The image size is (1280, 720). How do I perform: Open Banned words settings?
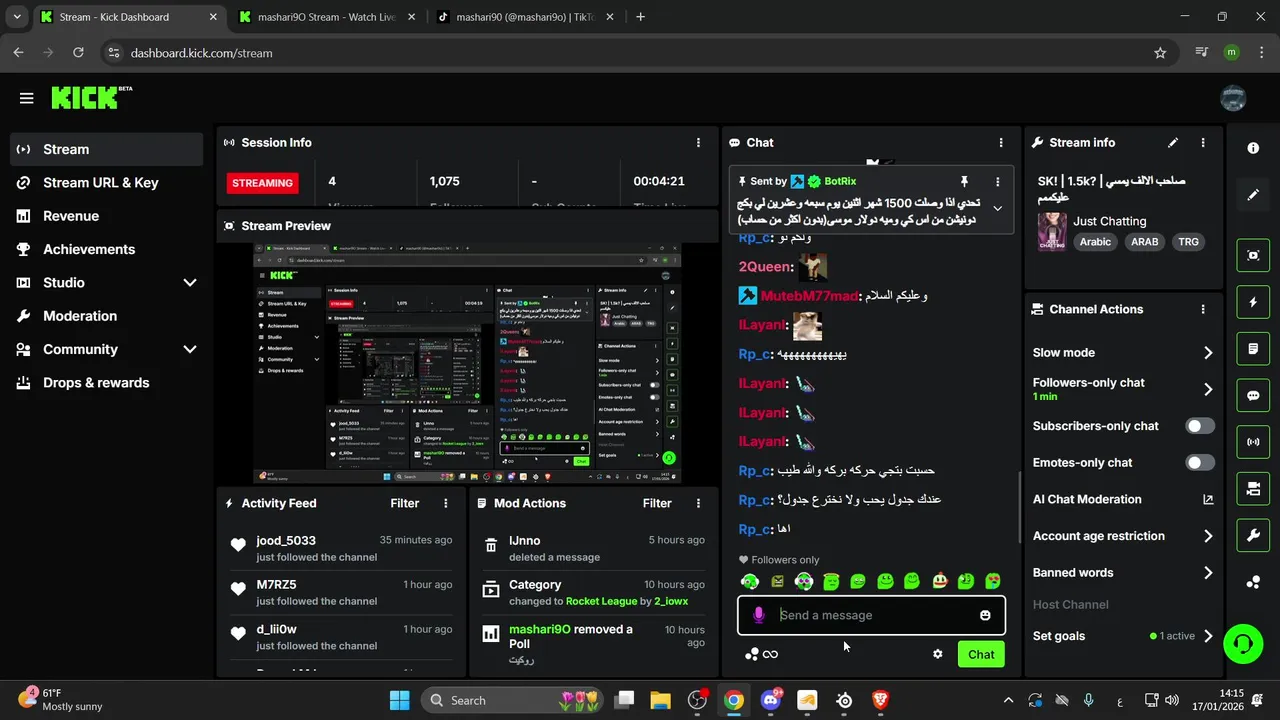1123,573
